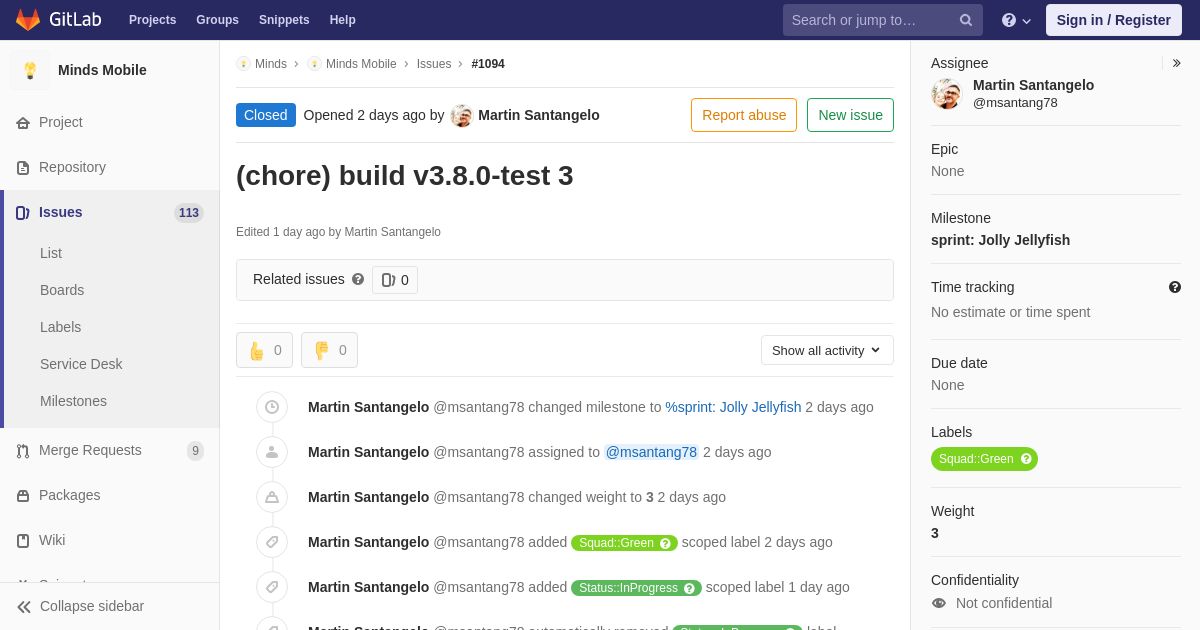Click the Packages icon in sidebar
This screenshot has height=630, width=1200.
23,496
